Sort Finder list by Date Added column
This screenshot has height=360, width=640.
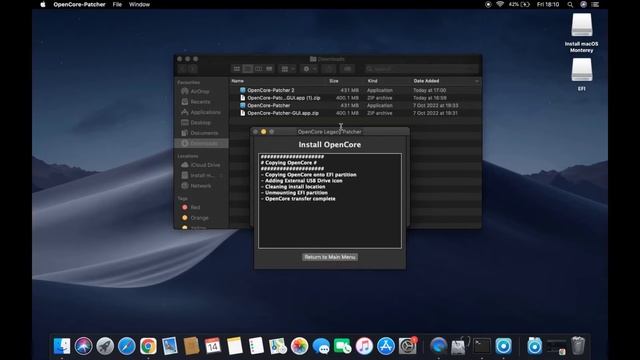[426, 81]
